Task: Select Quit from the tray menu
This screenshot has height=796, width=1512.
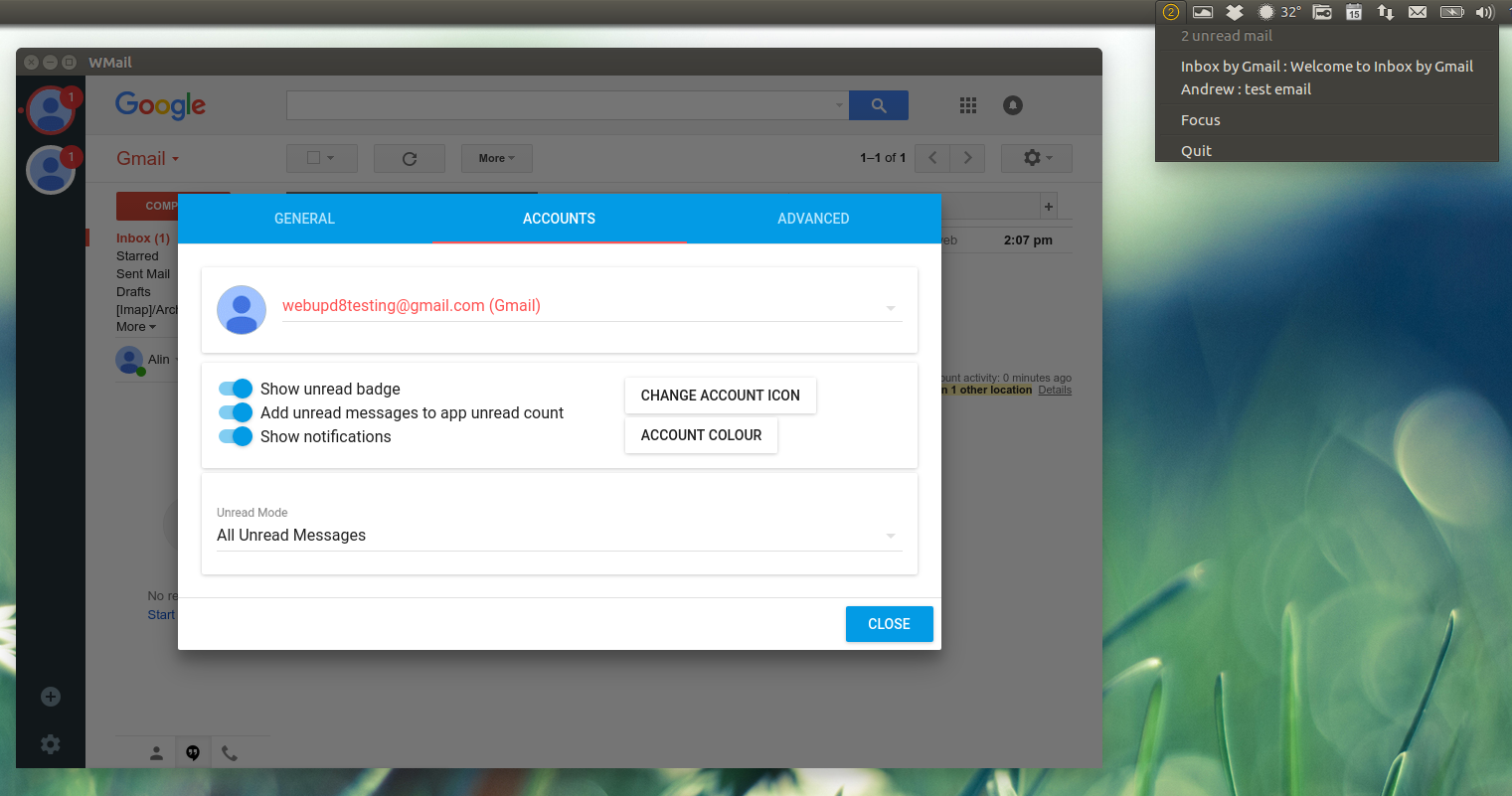Action: [x=1196, y=150]
